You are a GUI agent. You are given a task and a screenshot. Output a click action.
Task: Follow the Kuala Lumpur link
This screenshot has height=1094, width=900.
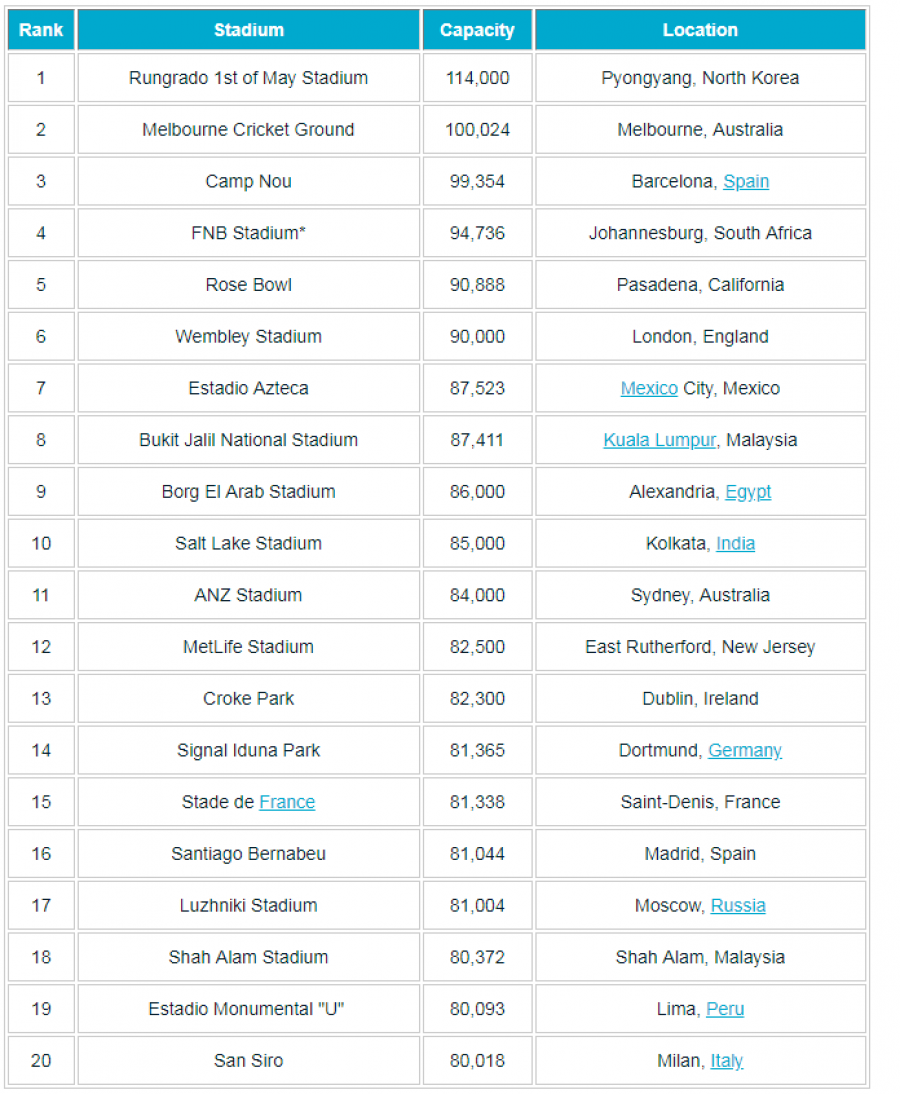coord(659,441)
